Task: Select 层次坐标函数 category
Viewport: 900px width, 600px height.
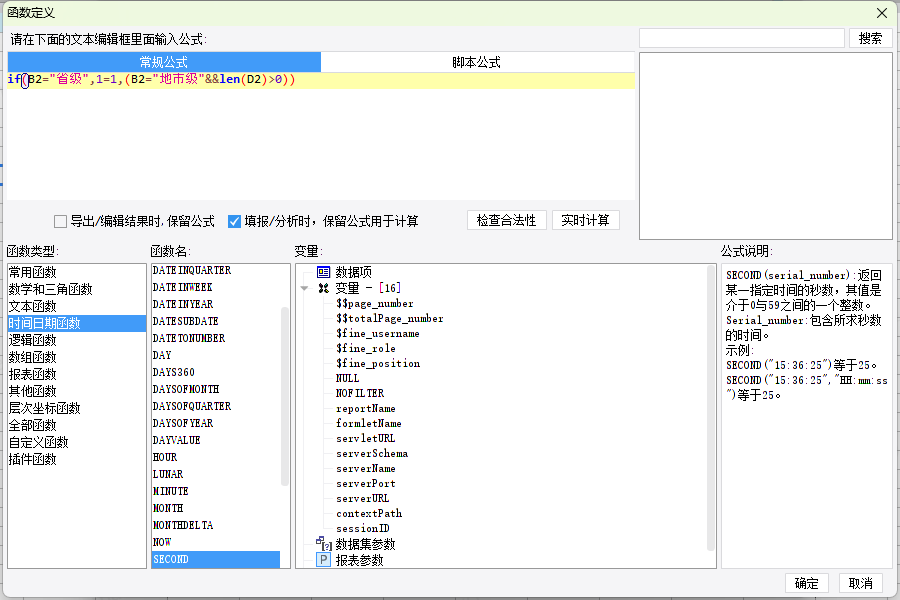Action: [x=76, y=408]
